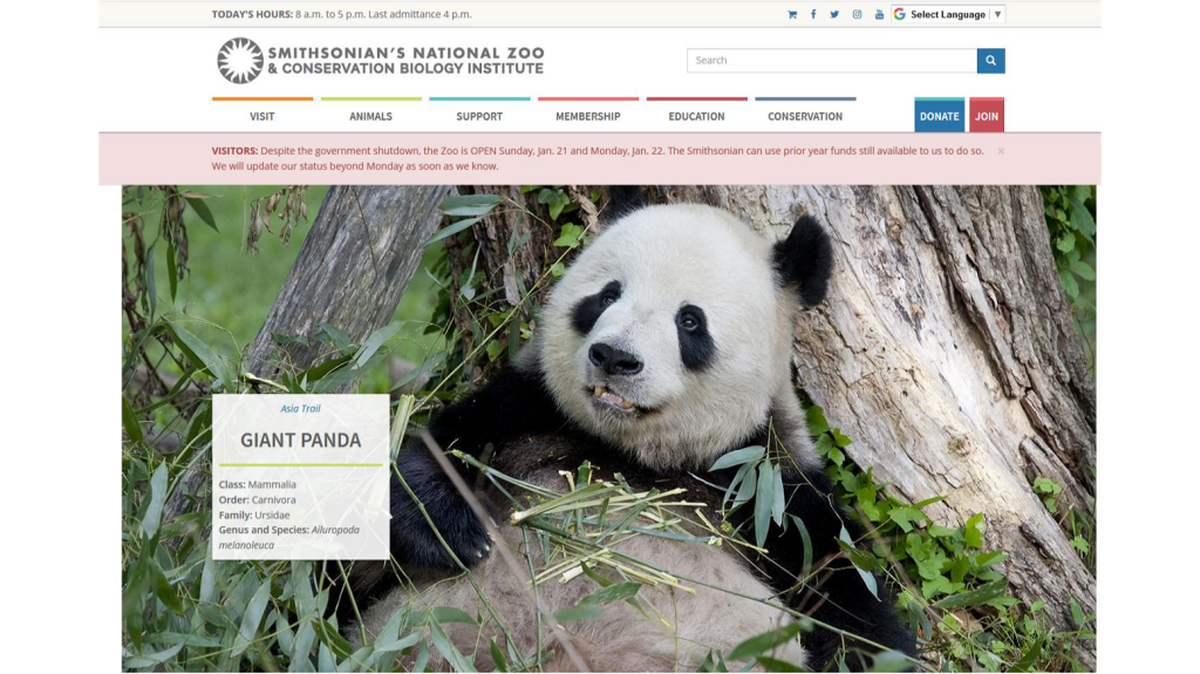This screenshot has height=674, width=1200.
Task: Click the Giant Panda heading
Action: click(x=301, y=440)
